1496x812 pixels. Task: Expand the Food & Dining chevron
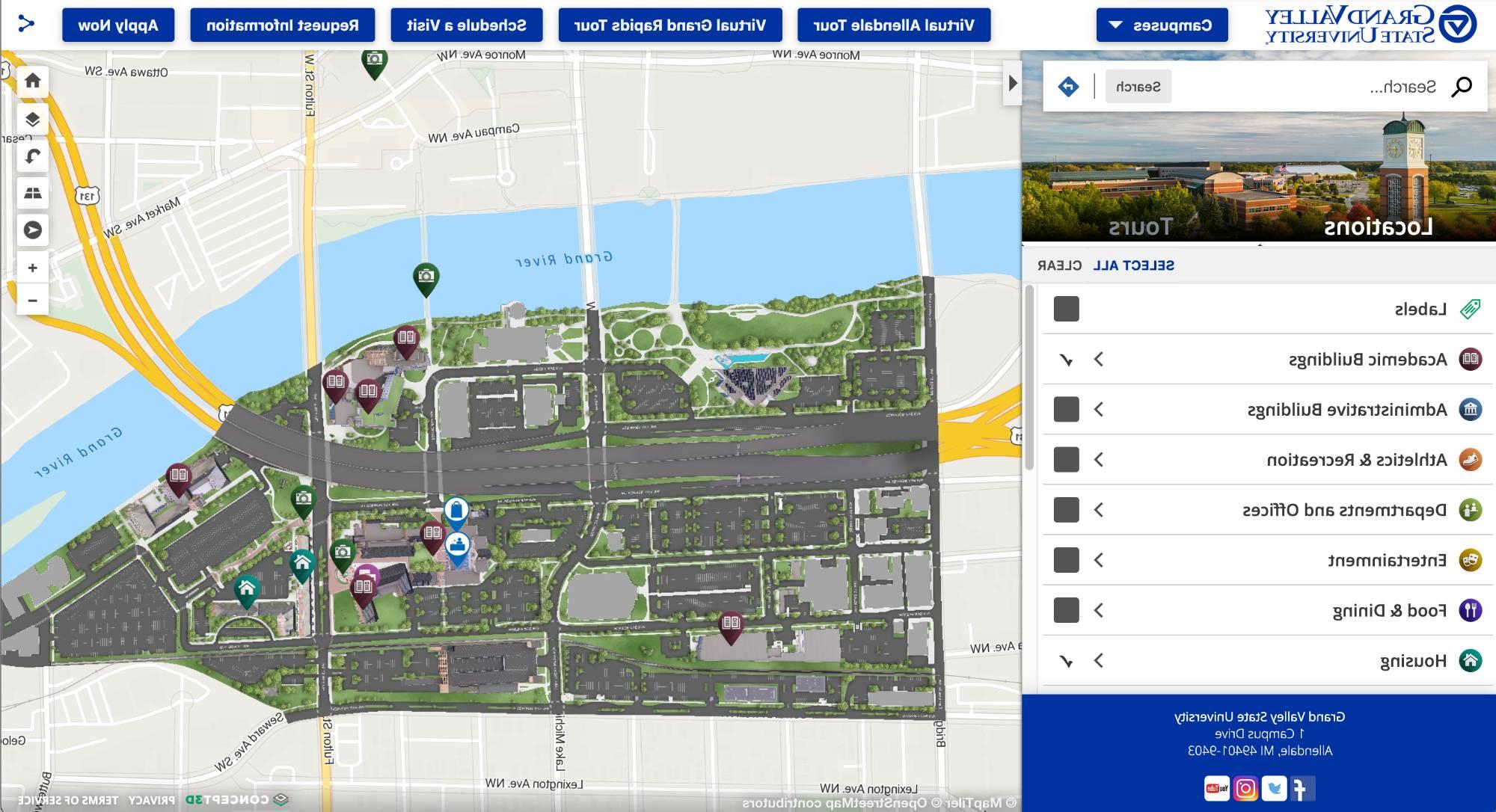pyautogui.click(x=1098, y=611)
